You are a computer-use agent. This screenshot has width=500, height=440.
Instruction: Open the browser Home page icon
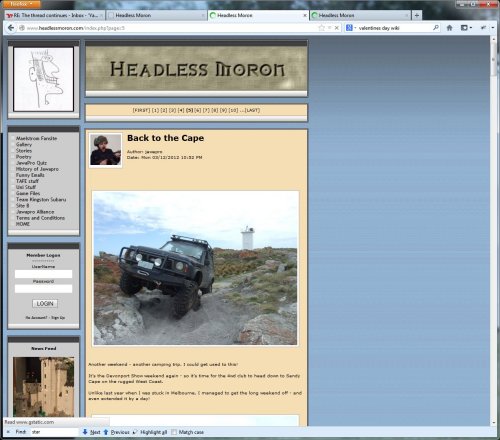(x=449, y=28)
